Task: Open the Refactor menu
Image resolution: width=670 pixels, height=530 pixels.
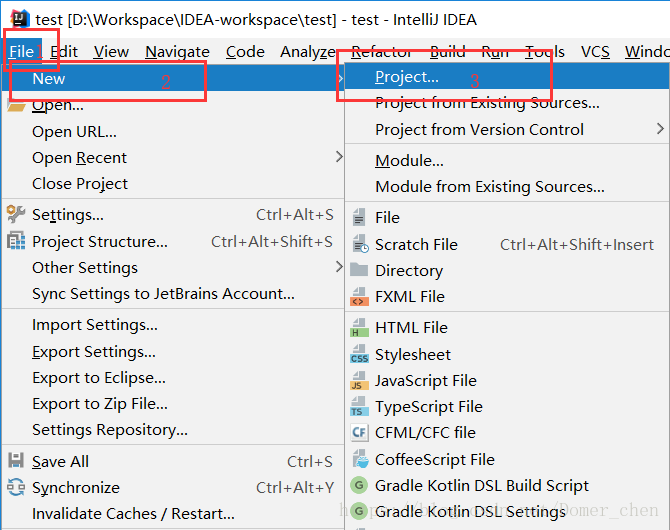Action: tap(381, 52)
